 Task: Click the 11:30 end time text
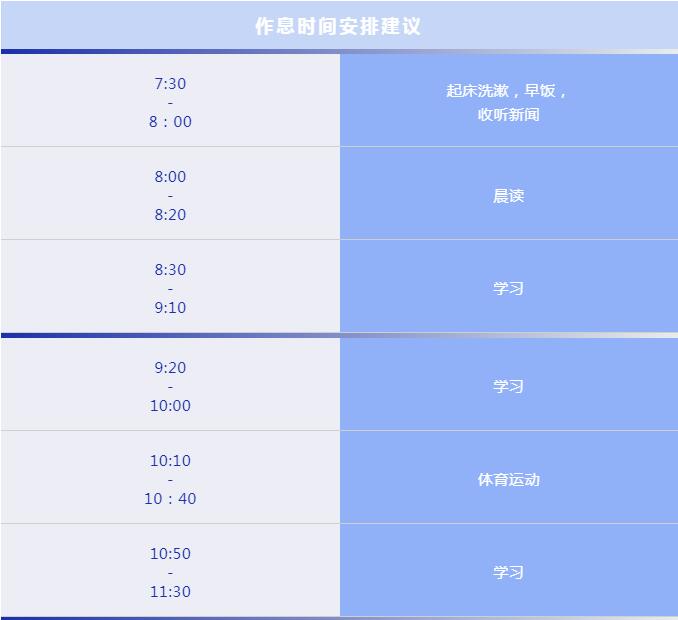pos(170,591)
